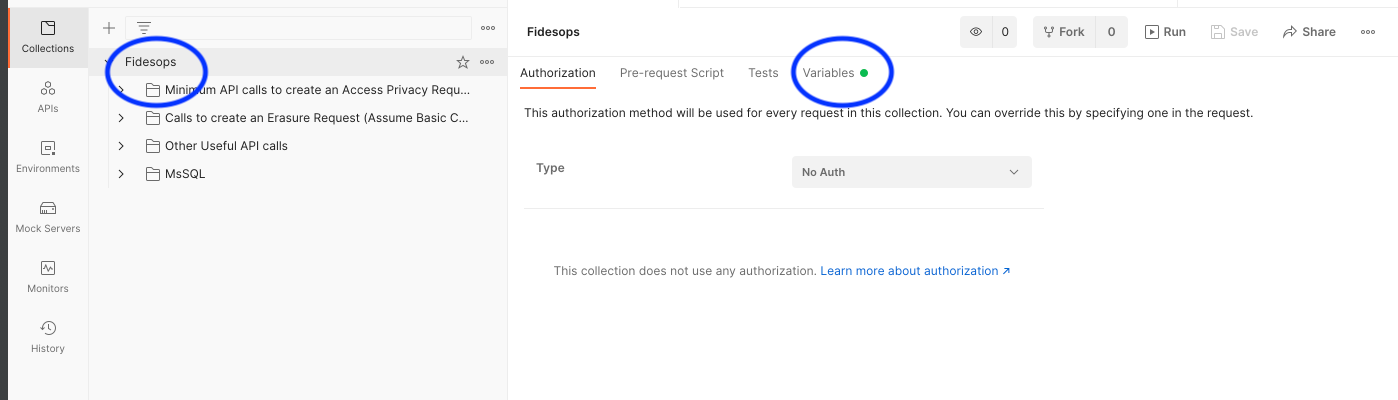Image resolution: width=1398 pixels, height=400 pixels.
Task: Open the History sidebar panel
Action: [x=48, y=337]
